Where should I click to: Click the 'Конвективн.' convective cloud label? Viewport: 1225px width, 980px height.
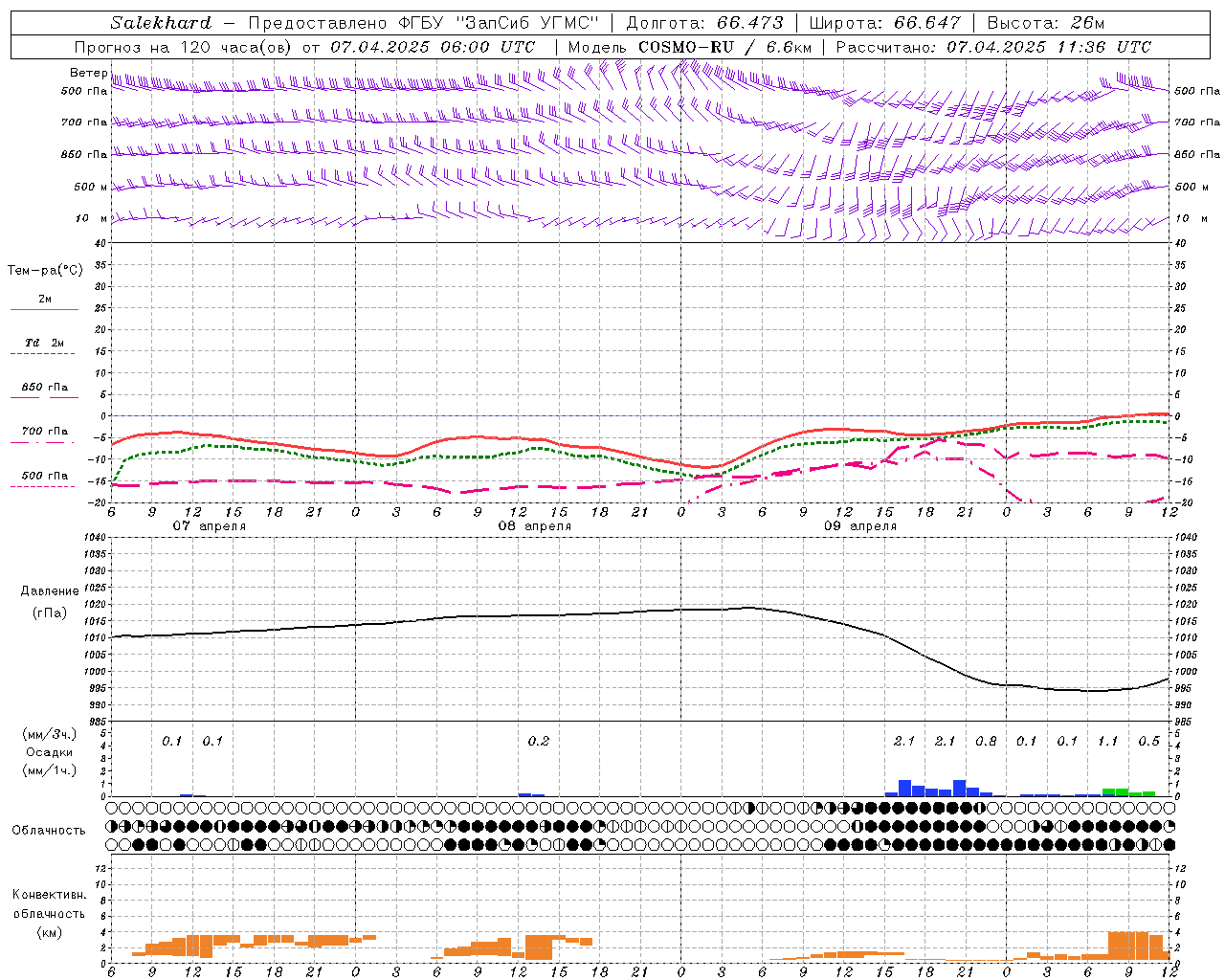[49, 895]
